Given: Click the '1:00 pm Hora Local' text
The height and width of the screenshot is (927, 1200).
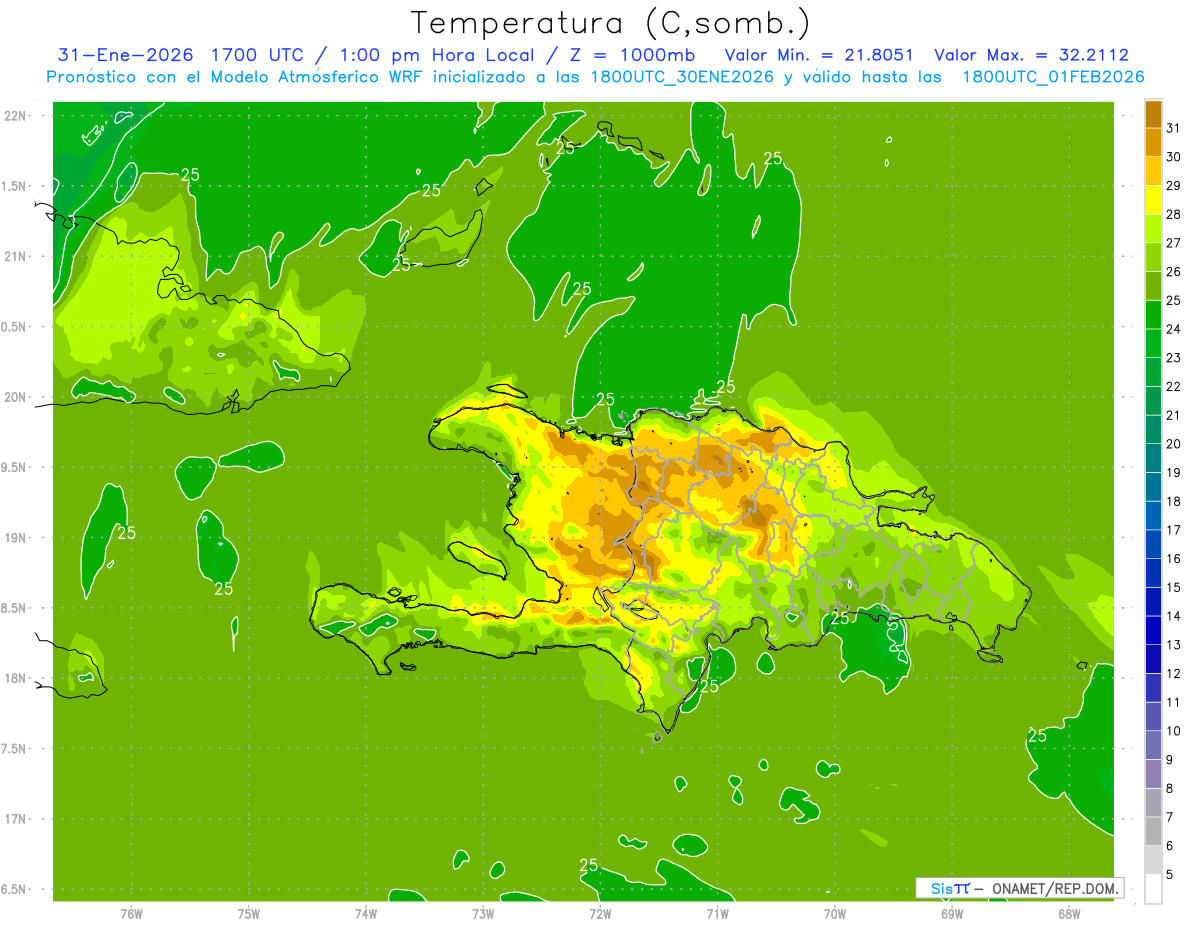Looking at the screenshot, I should tap(436, 55).
